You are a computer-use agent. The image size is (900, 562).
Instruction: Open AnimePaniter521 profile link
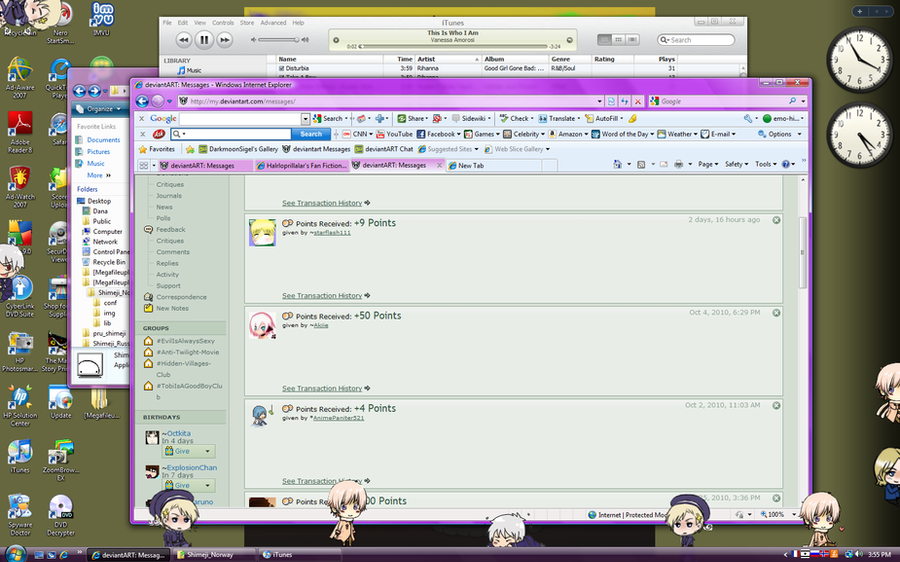339,418
